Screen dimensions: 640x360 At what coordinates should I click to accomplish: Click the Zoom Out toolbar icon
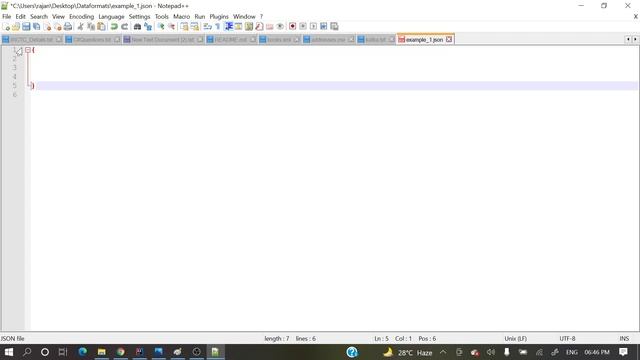171,27
